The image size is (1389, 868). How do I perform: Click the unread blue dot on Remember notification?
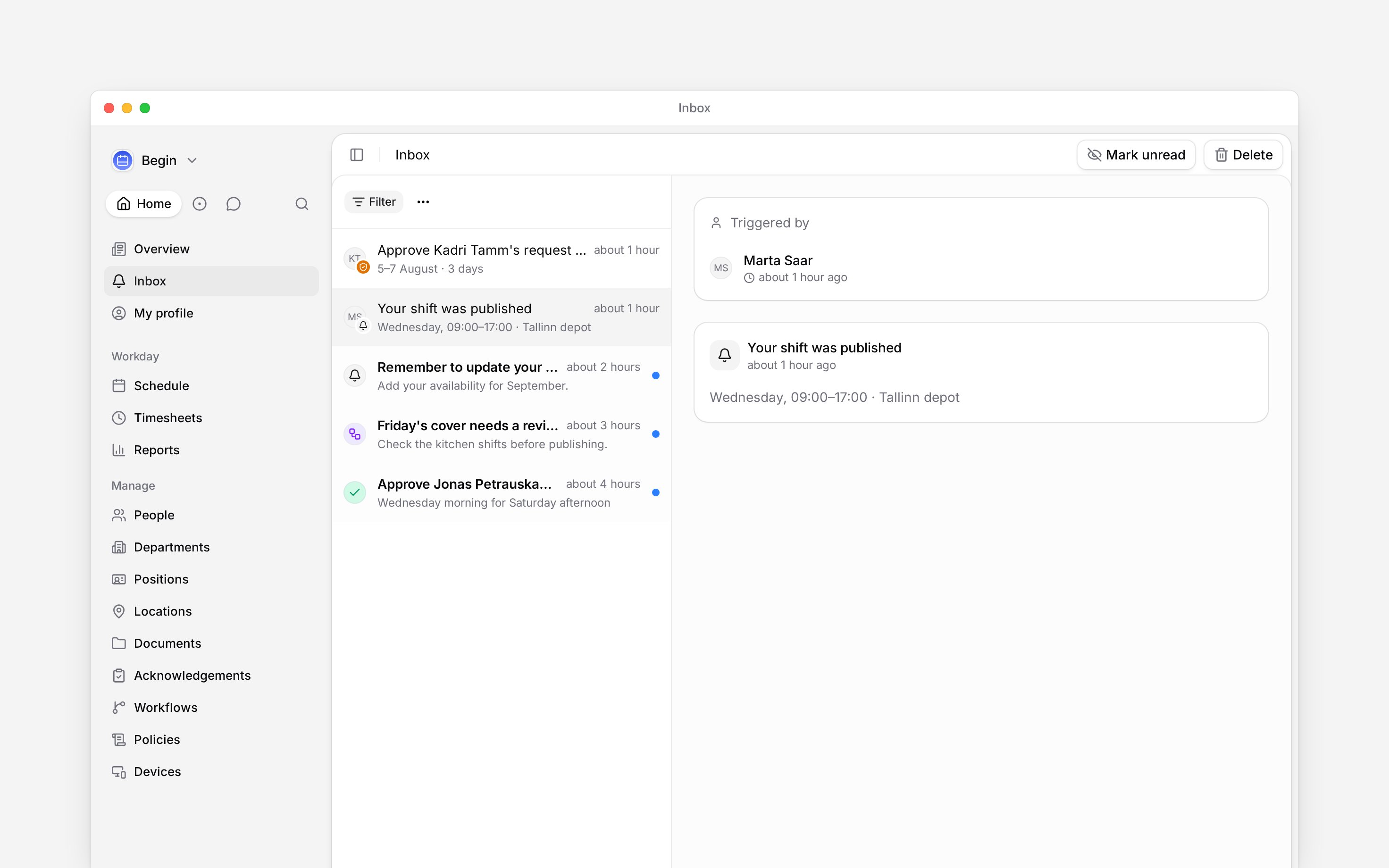(655, 376)
